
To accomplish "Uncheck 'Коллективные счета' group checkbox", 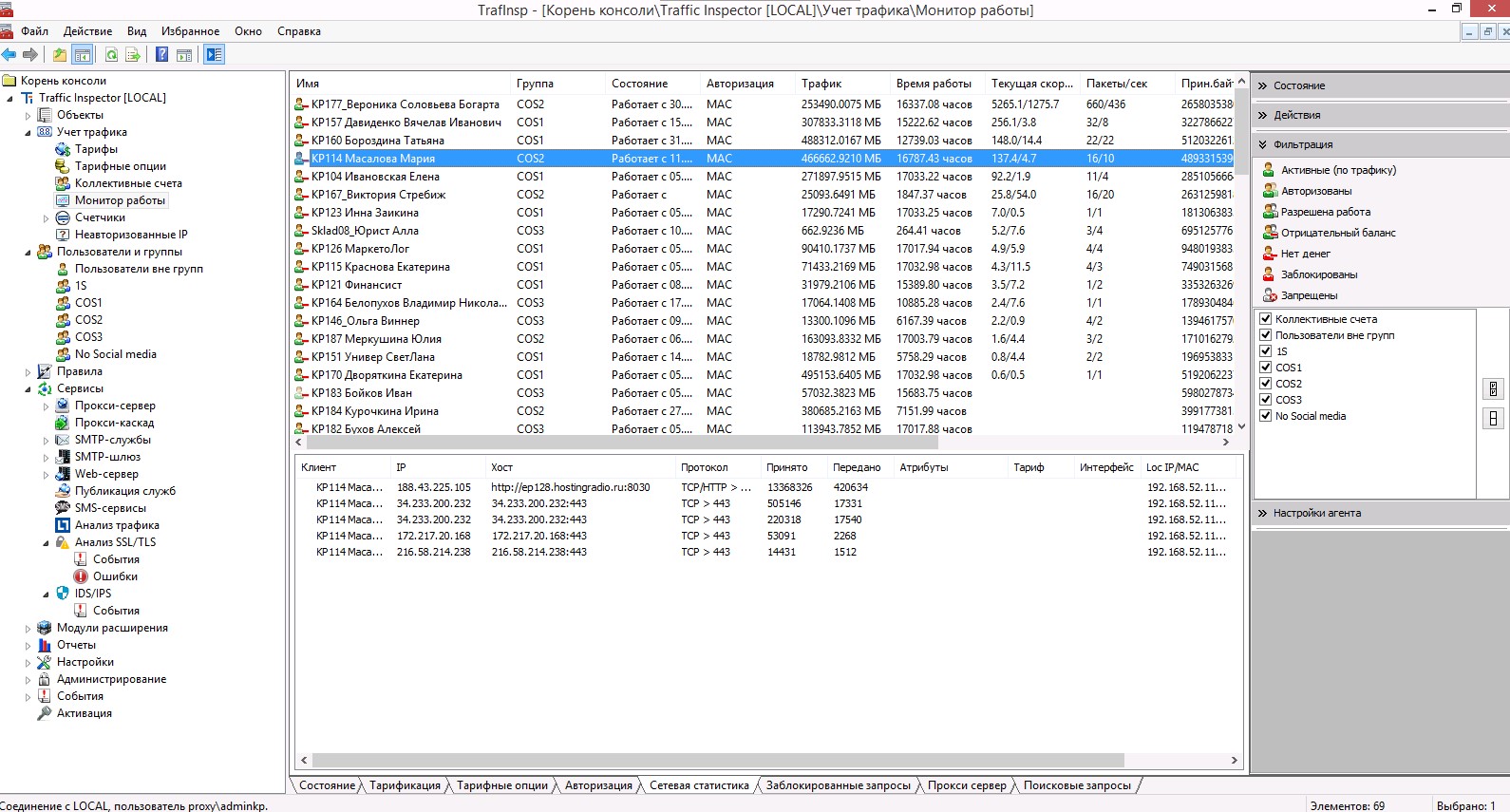I will point(1265,318).
